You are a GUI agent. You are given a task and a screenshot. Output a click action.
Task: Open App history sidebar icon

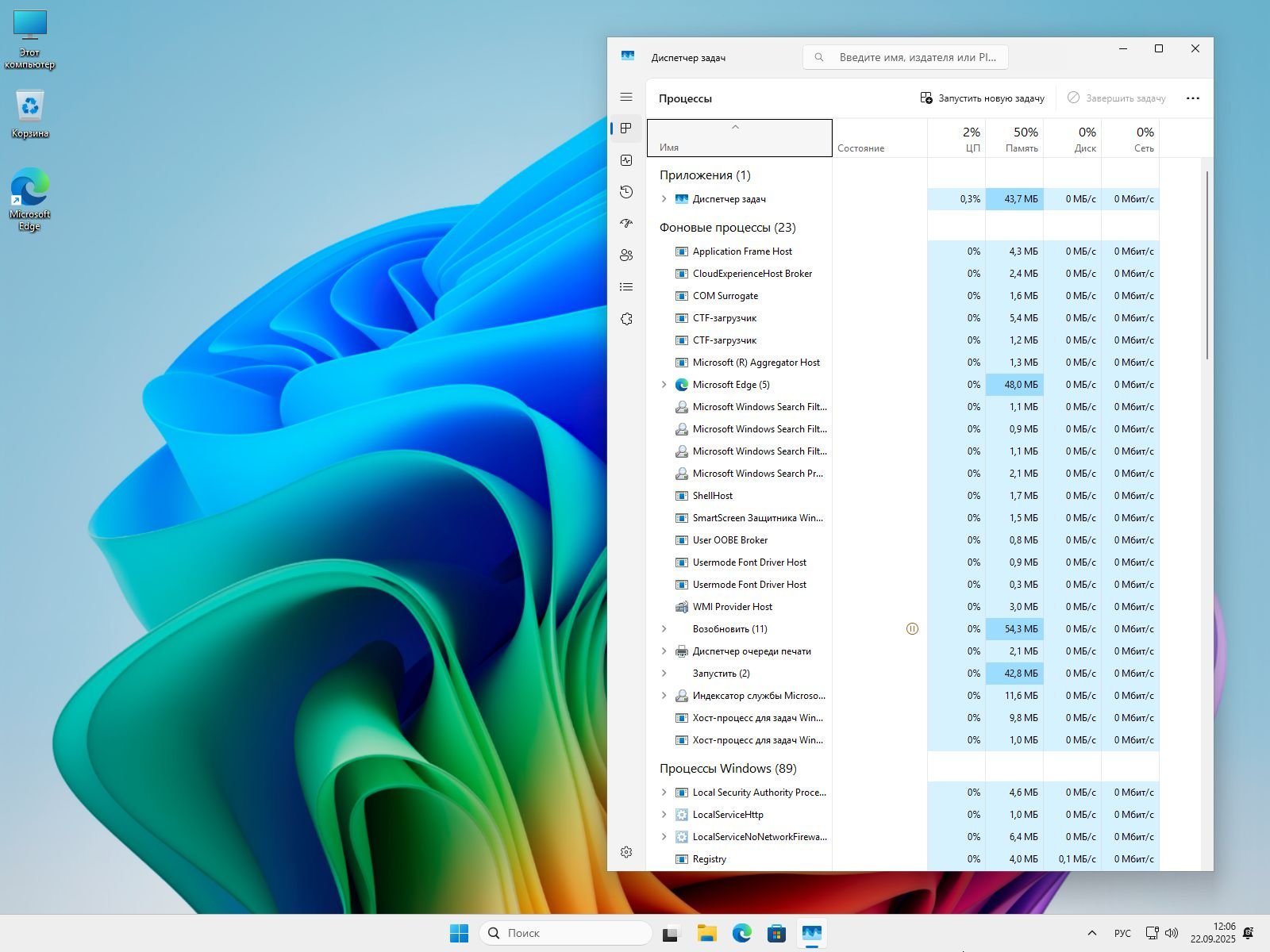pos(626,192)
